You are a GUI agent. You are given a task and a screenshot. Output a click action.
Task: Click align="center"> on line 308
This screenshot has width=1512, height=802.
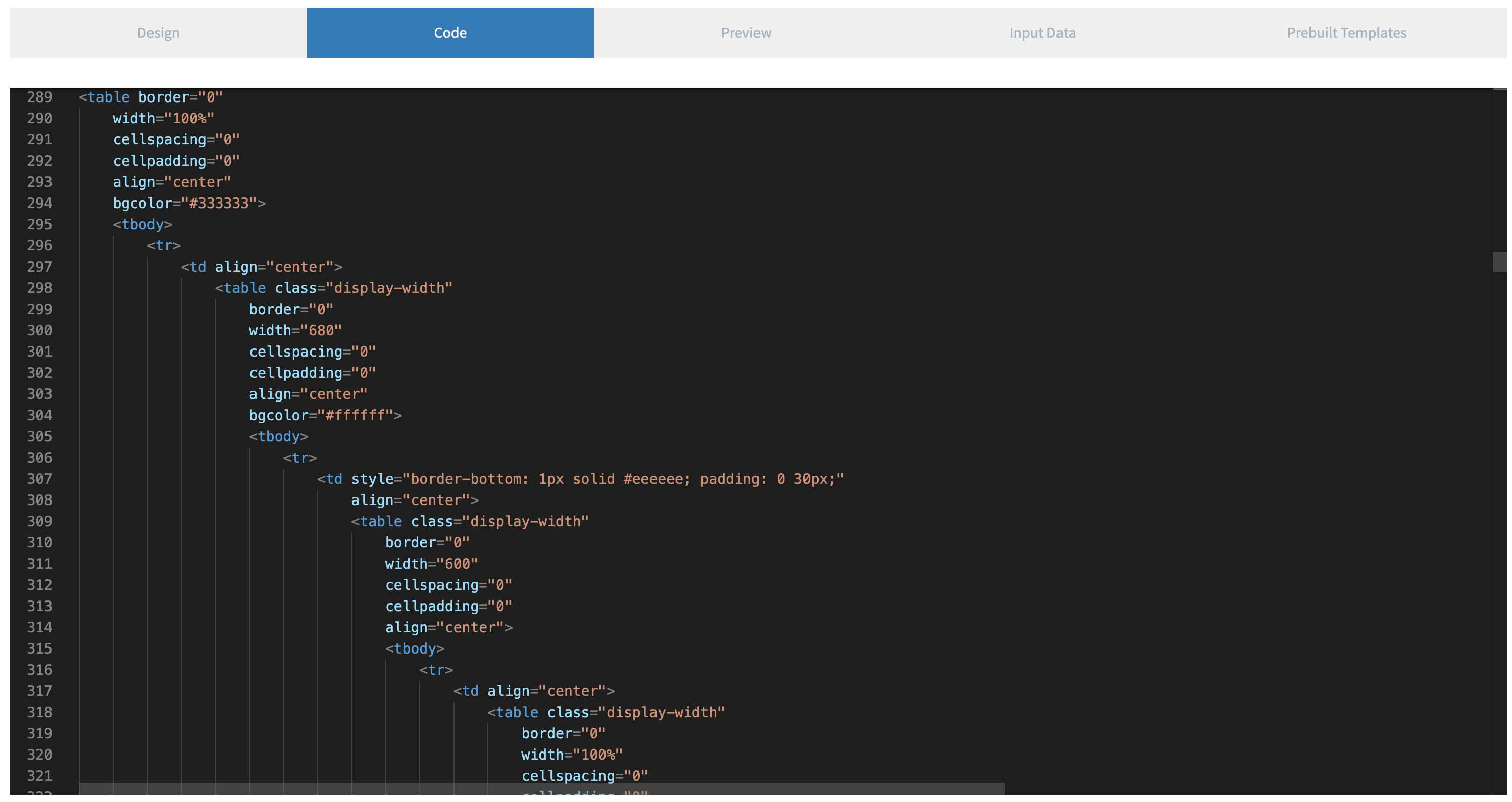pyautogui.click(x=415, y=500)
